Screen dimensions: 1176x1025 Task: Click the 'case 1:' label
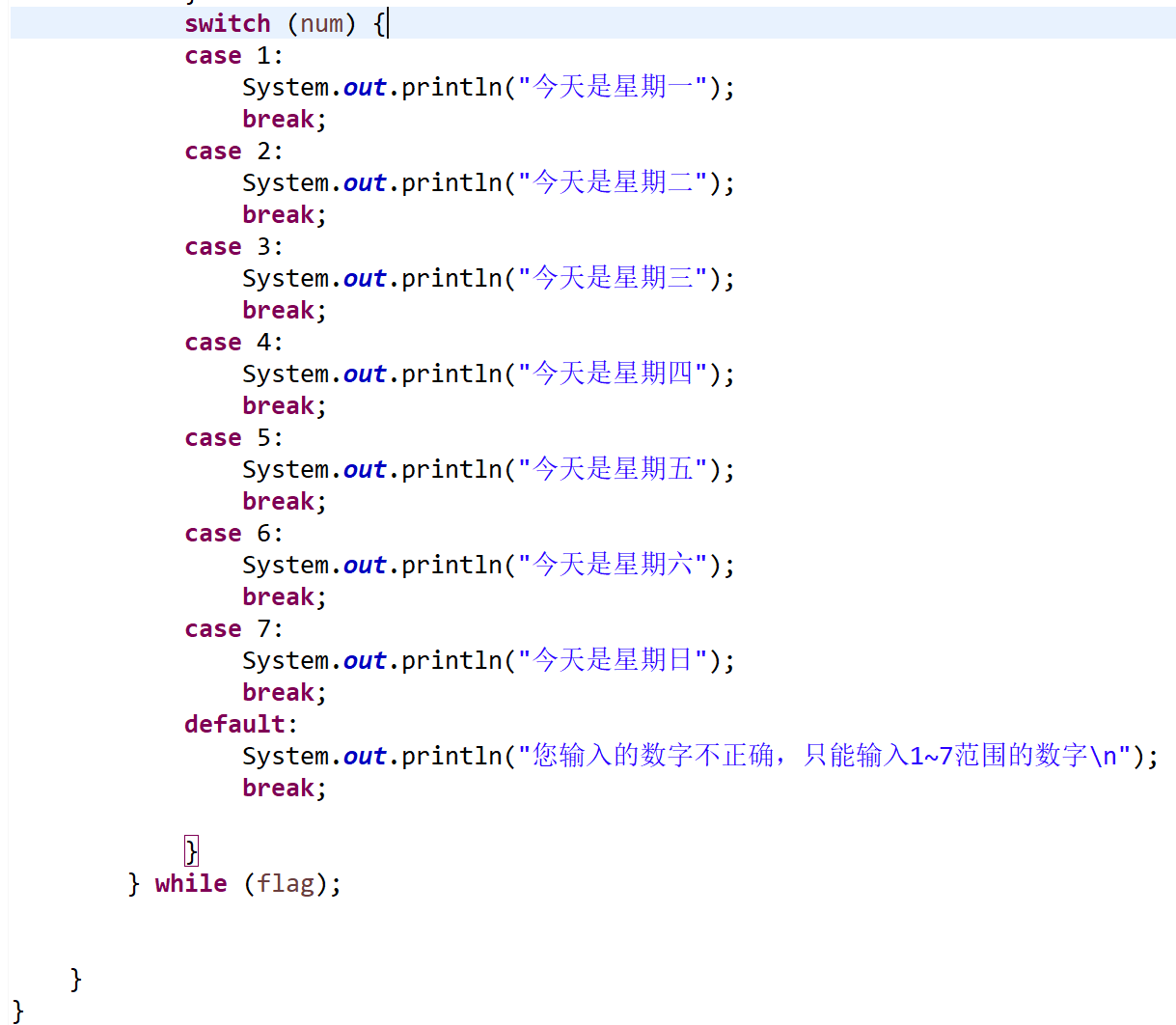click(x=233, y=55)
